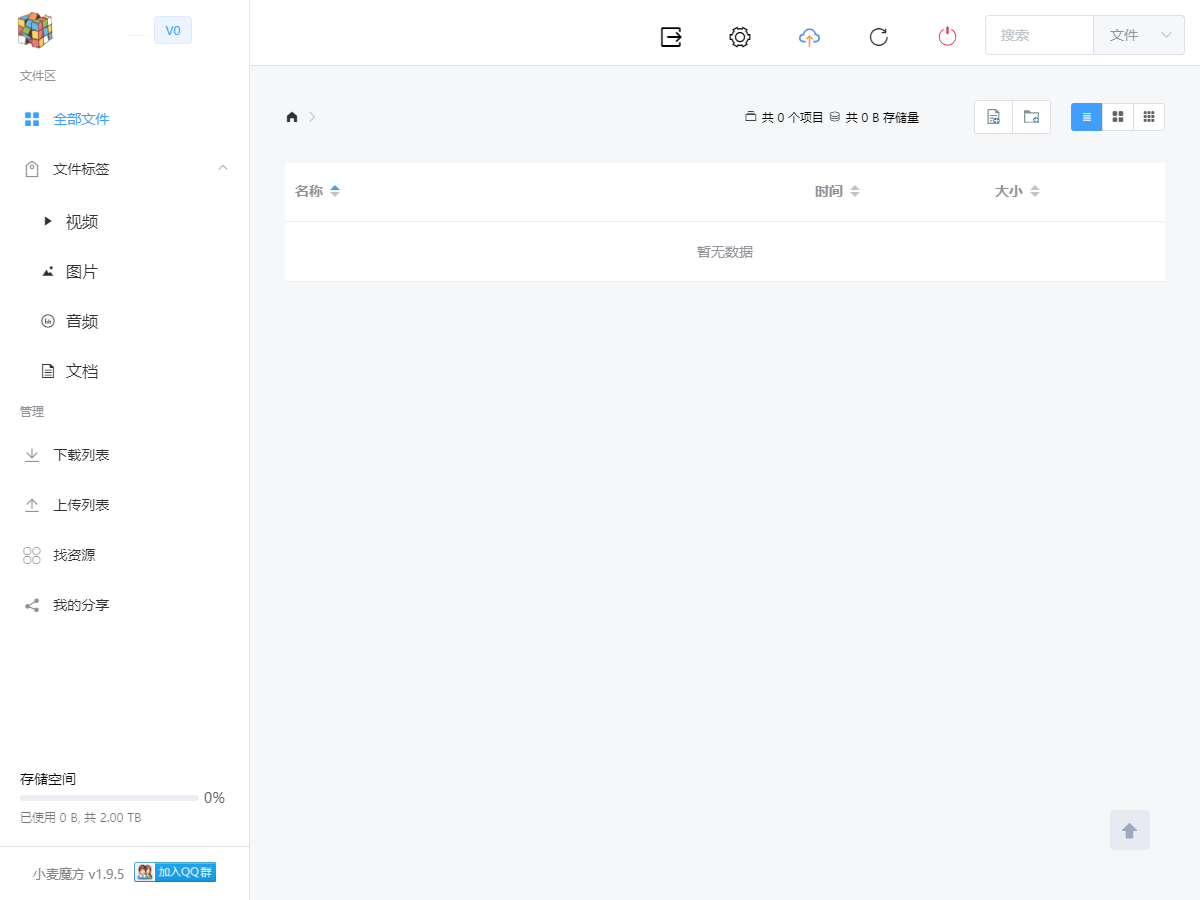Image resolution: width=1200 pixels, height=900 pixels.
Task: Collapse the 文件标签 section
Action: [x=223, y=168]
